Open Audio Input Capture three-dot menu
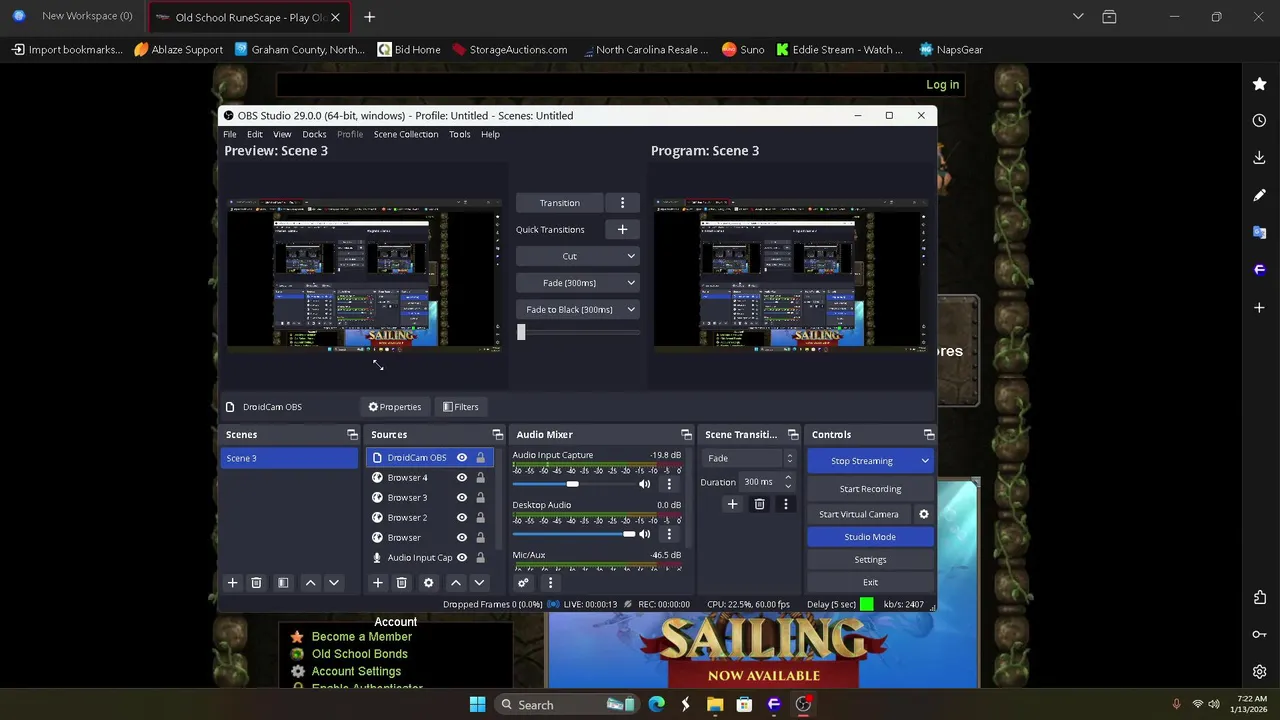Screen dimensions: 1280x720 pos(669,484)
